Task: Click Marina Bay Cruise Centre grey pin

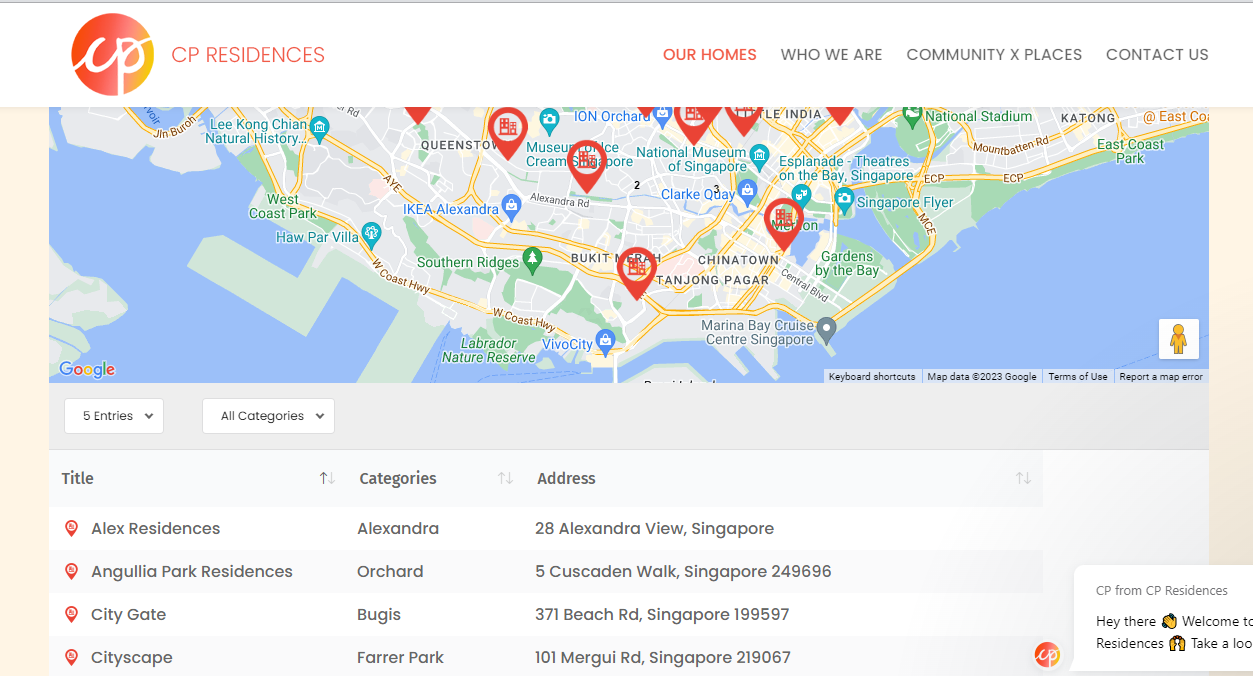Action: [x=825, y=329]
